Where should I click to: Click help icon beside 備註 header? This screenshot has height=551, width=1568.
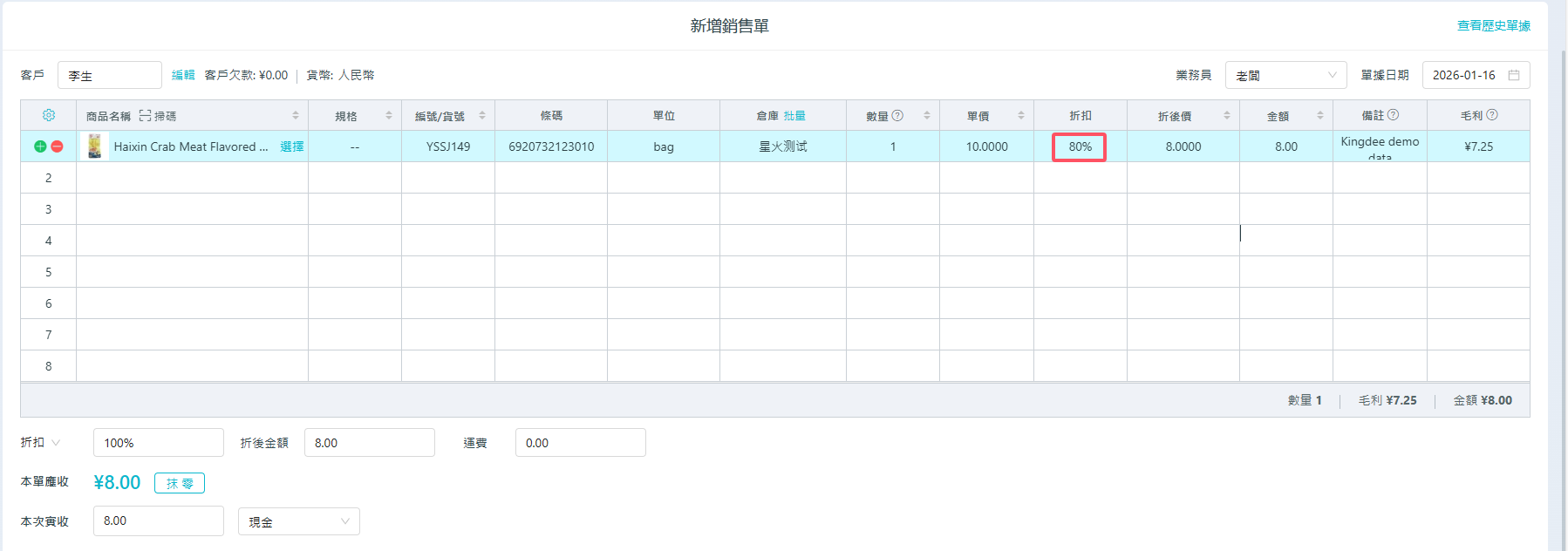point(1393,115)
